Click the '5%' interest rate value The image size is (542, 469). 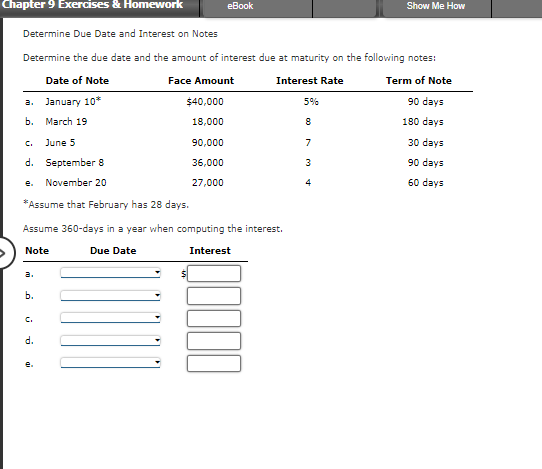pos(311,102)
